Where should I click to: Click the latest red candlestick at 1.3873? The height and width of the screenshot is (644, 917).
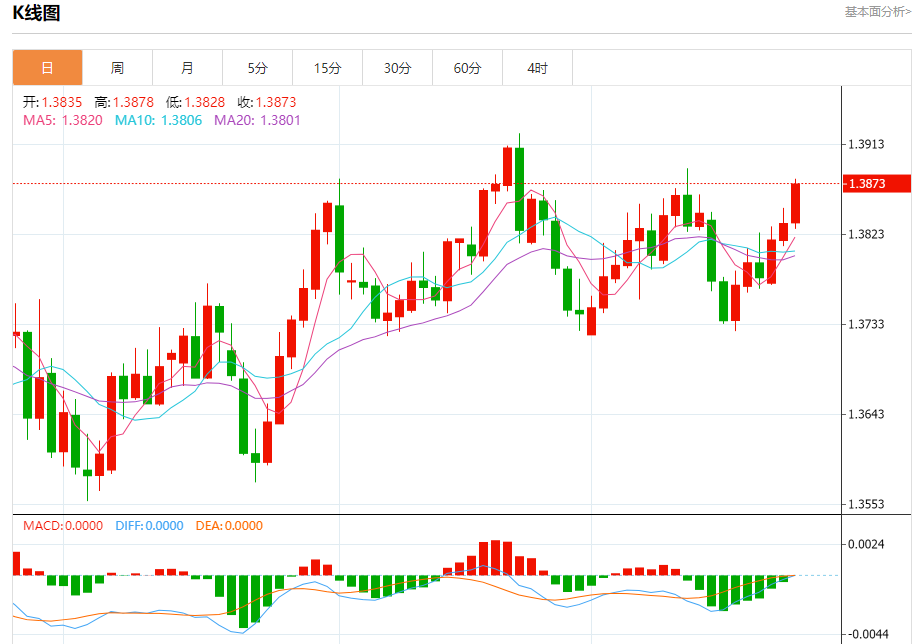coord(795,203)
